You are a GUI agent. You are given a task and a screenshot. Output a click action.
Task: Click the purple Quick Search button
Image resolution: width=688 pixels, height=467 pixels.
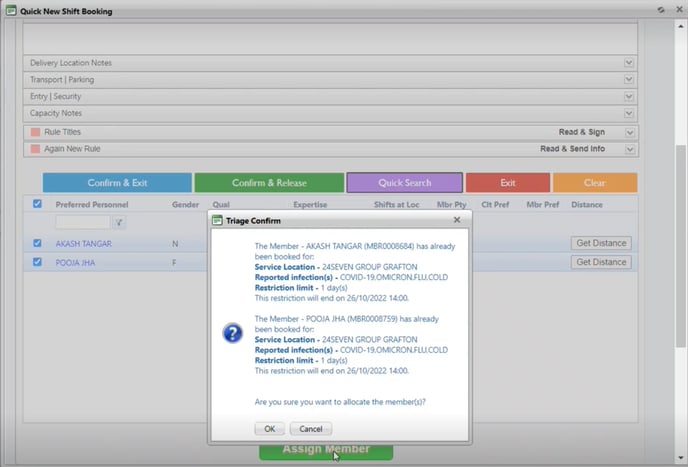(x=404, y=183)
